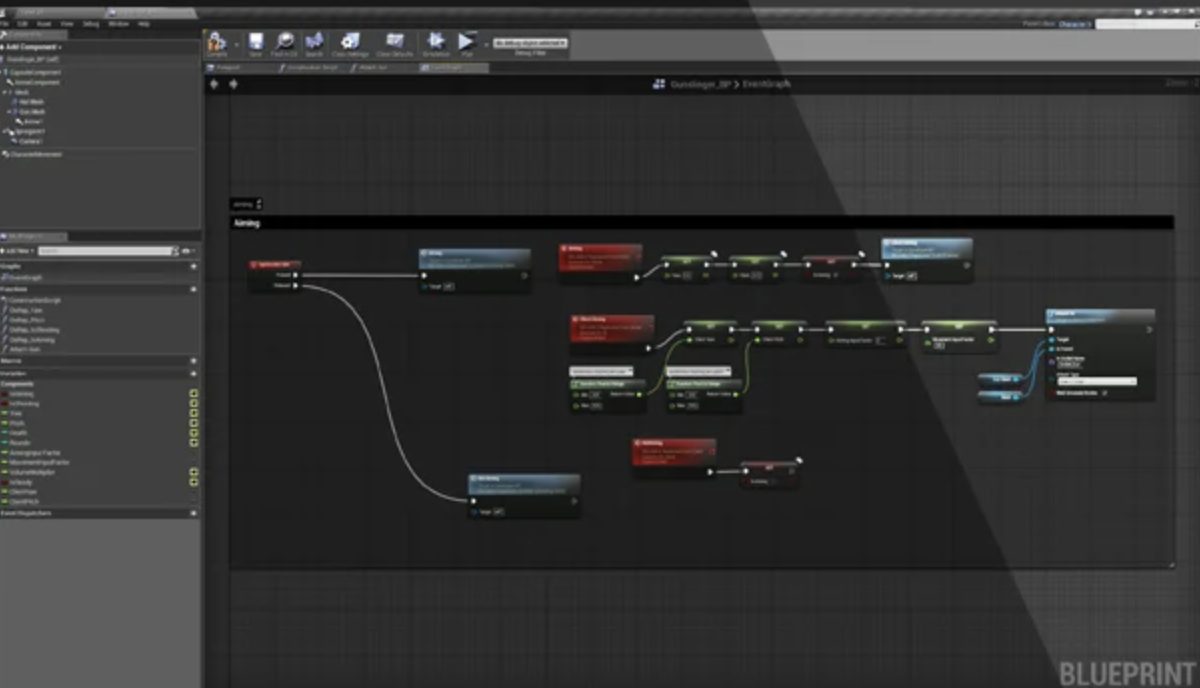
Task: Click the graph back navigation arrow
Action: click(214, 84)
